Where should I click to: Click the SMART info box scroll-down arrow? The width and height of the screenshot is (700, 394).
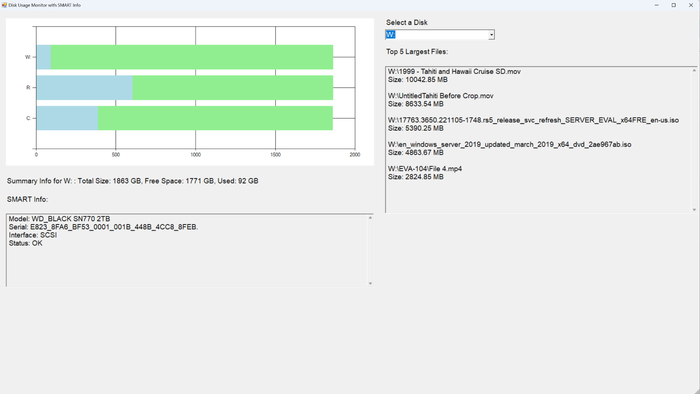point(370,283)
